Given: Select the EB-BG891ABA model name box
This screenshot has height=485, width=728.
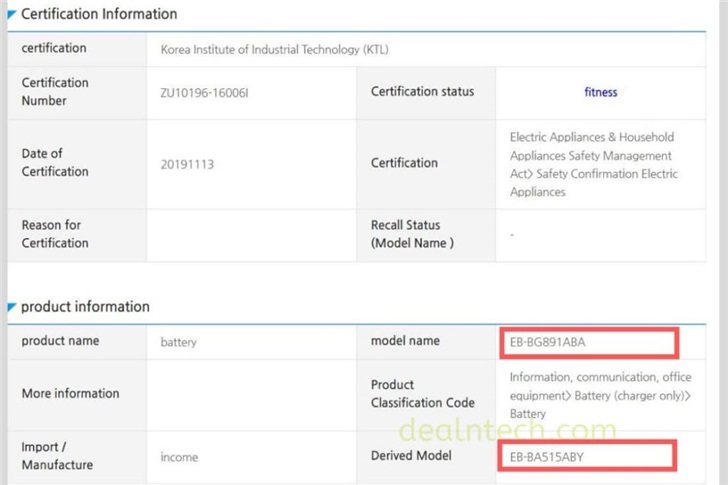Looking at the screenshot, I should pyautogui.click(x=589, y=342).
